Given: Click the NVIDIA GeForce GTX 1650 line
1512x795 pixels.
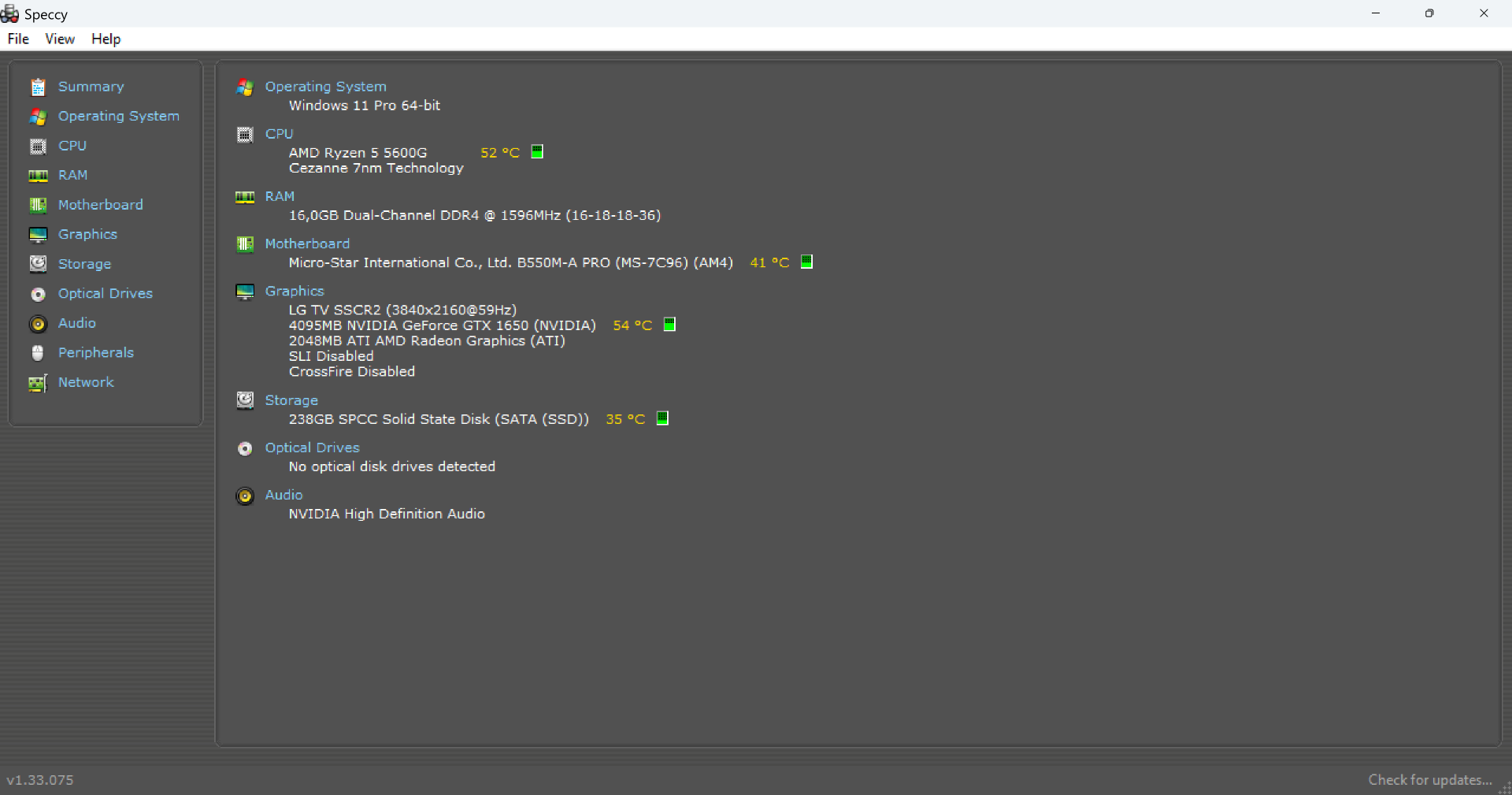Looking at the screenshot, I should 443,325.
